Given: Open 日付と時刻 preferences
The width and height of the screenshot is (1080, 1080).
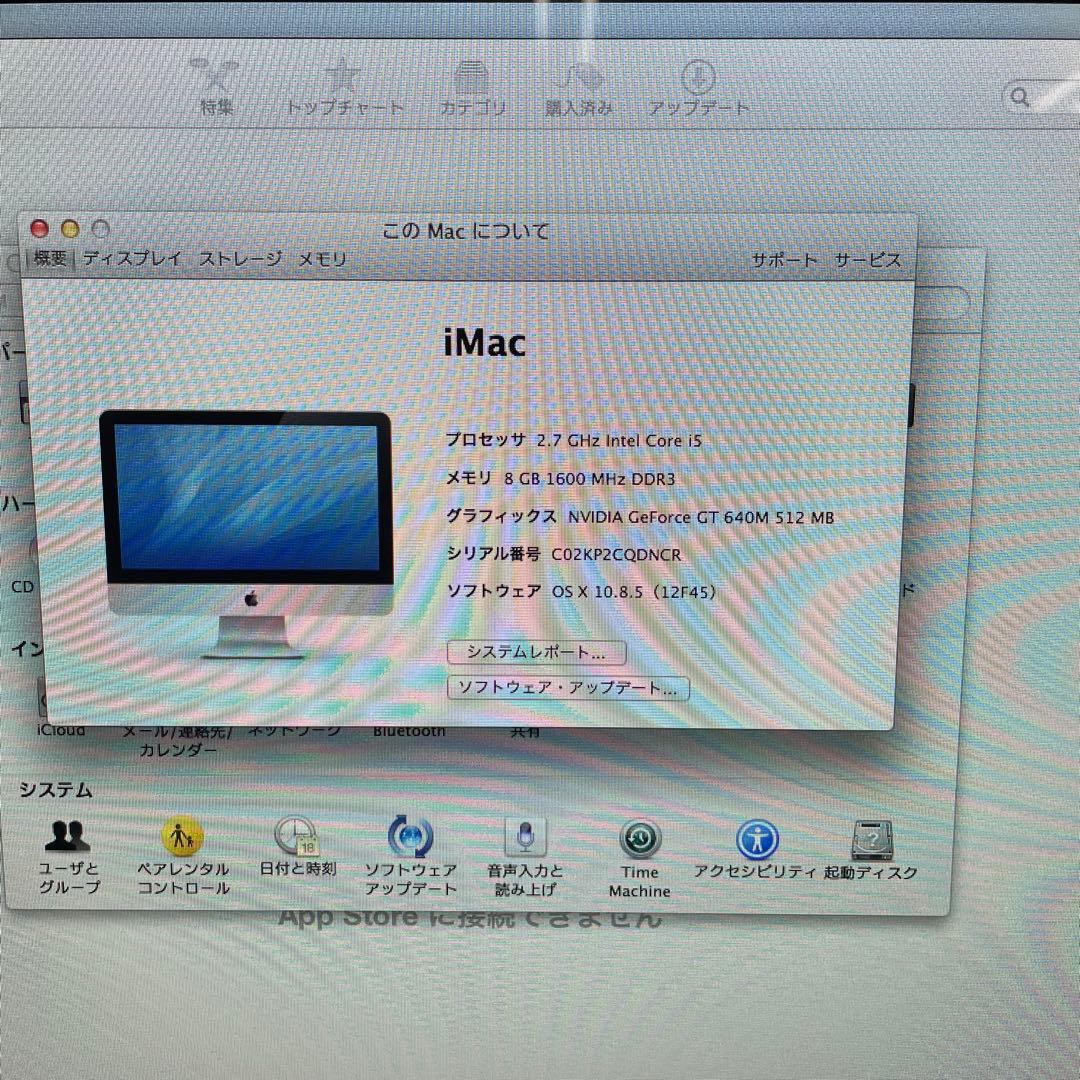Looking at the screenshot, I should (x=297, y=843).
